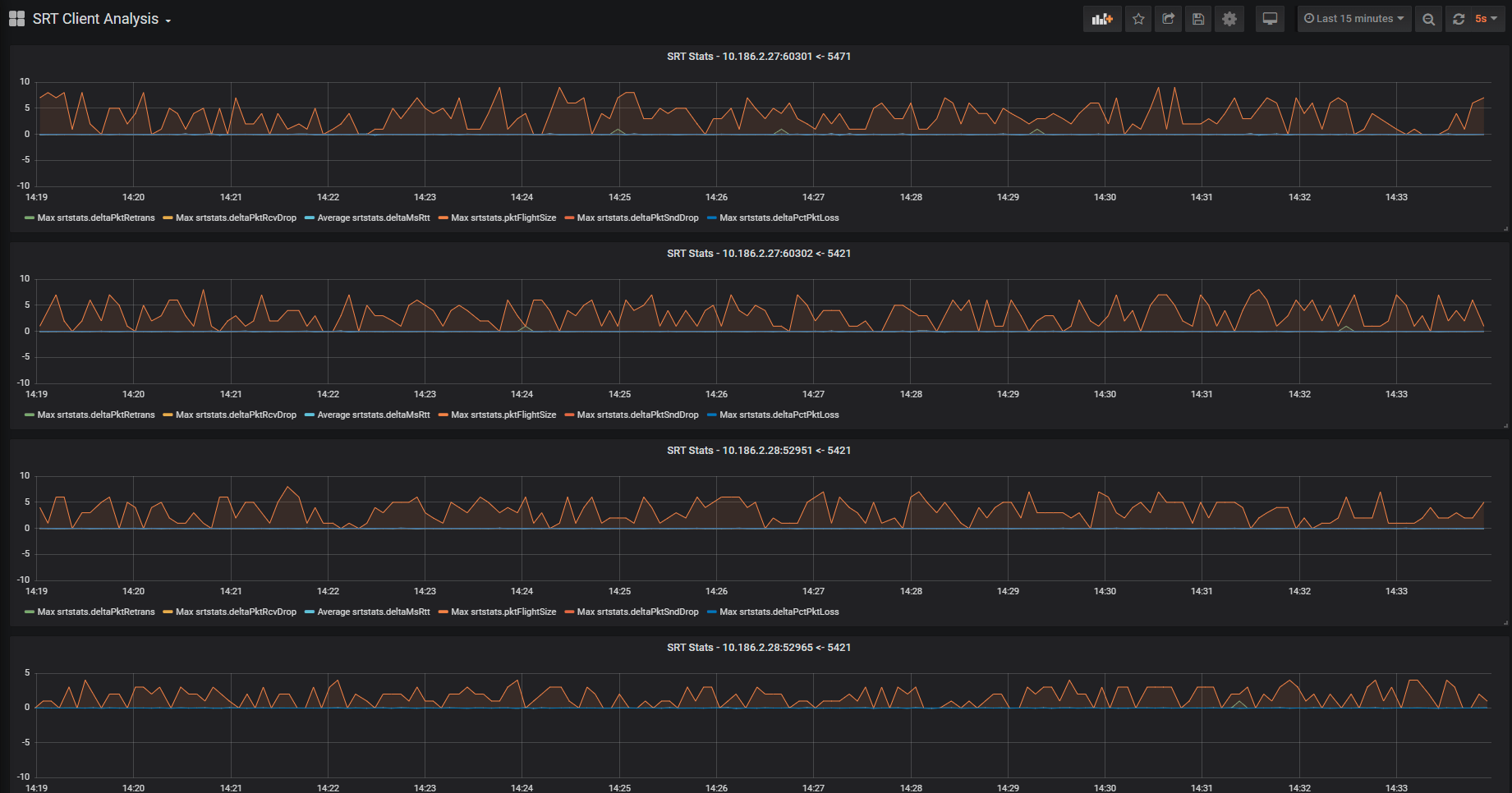Open the Last 15 minutes time picker

coord(1354,19)
